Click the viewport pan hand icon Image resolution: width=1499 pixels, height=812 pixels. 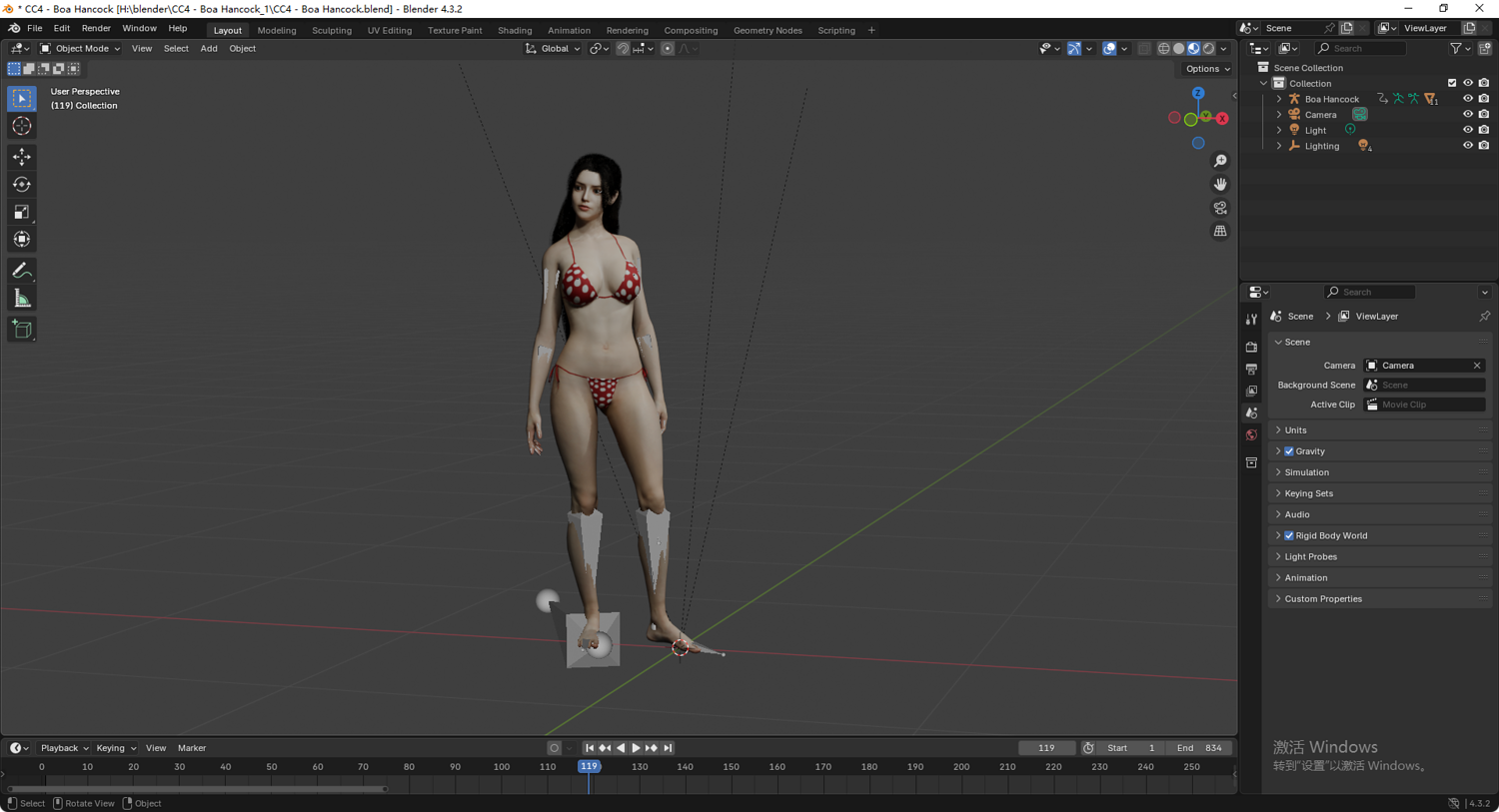tap(1220, 184)
